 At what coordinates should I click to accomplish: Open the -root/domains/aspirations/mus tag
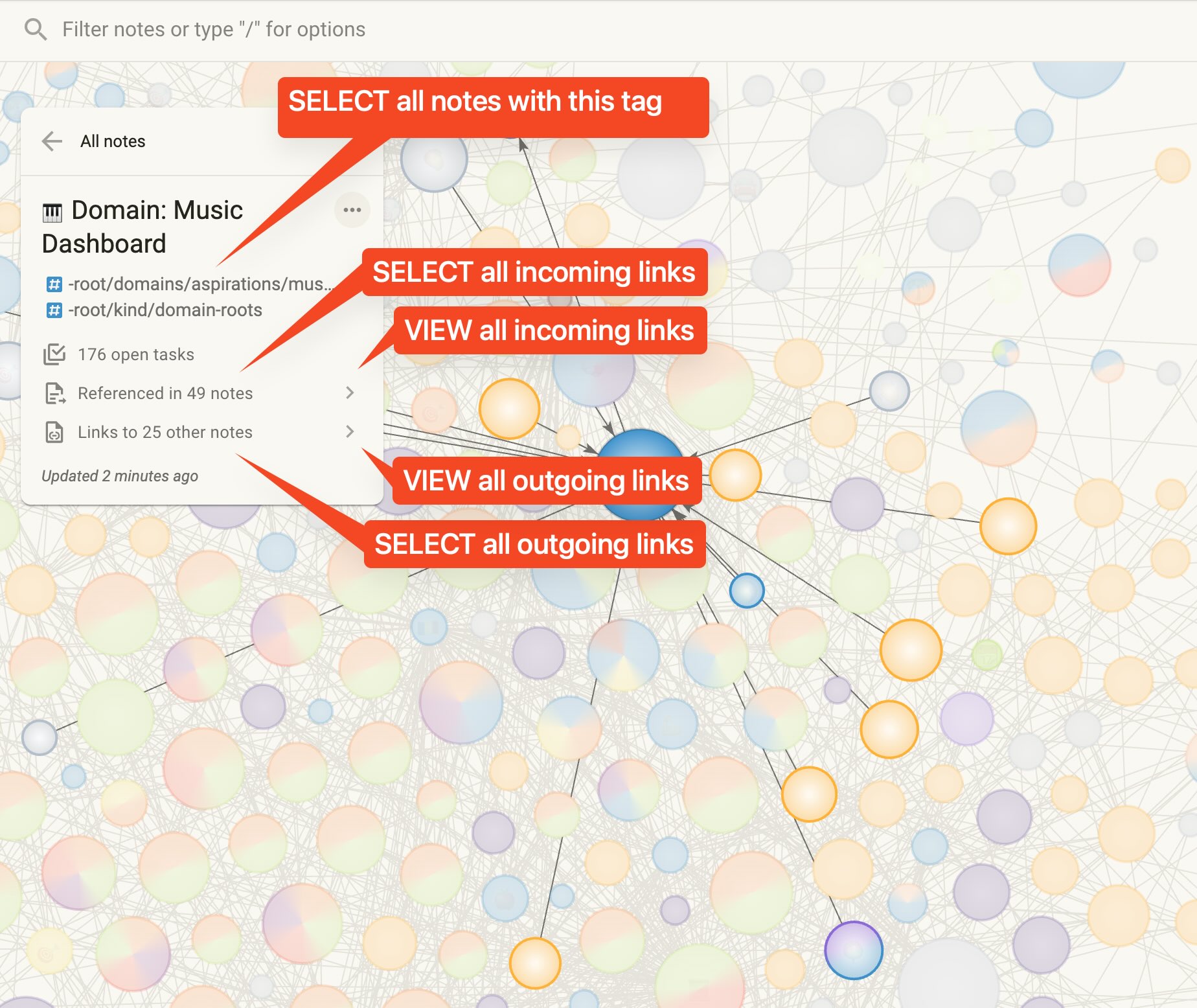[x=200, y=284]
